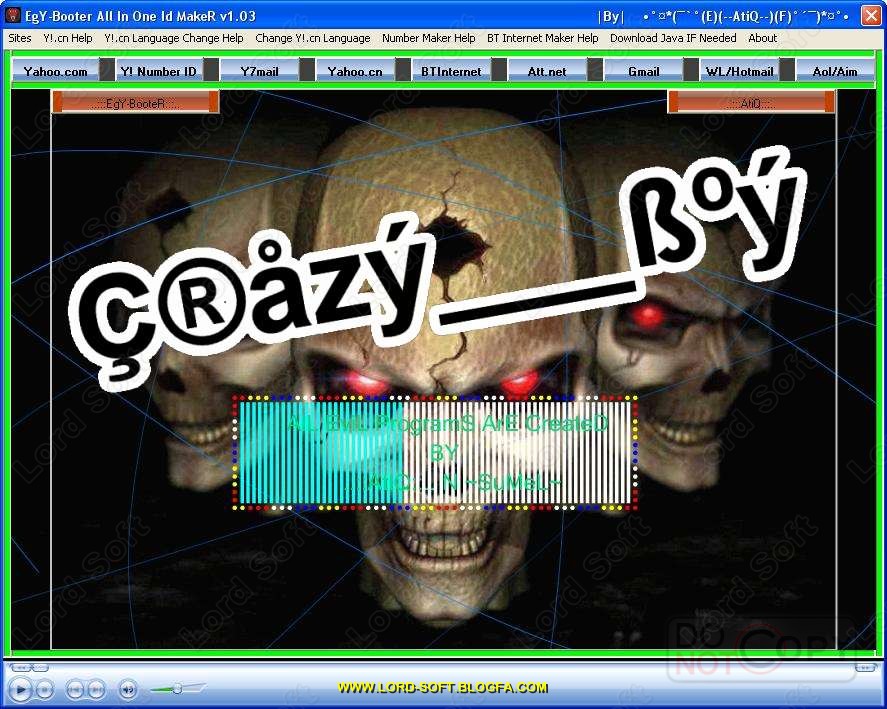The image size is (887, 709).
Task: Open the Sites menu
Action: pyautogui.click(x=20, y=38)
